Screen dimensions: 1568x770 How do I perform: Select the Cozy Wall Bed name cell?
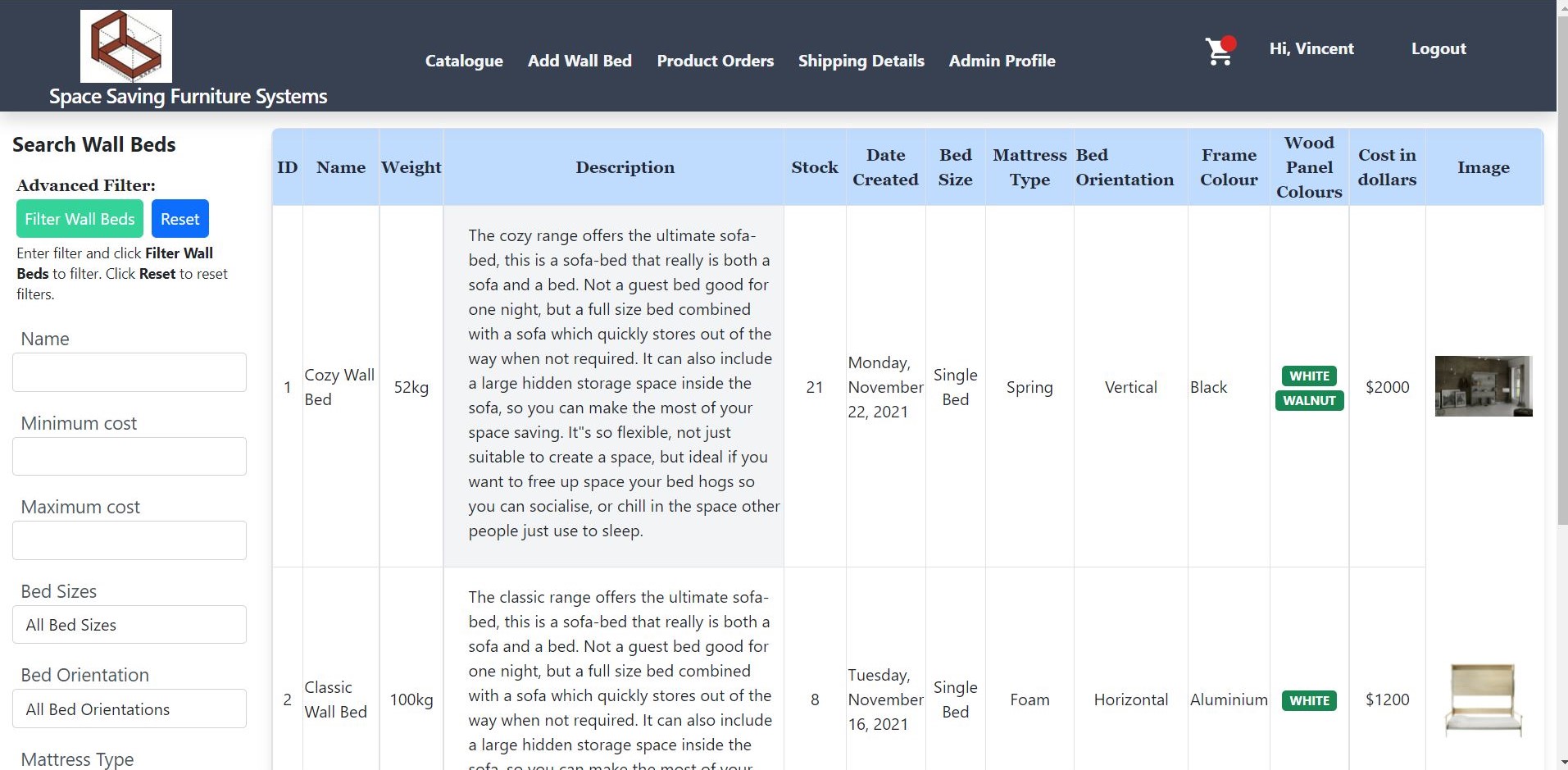pos(340,387)
